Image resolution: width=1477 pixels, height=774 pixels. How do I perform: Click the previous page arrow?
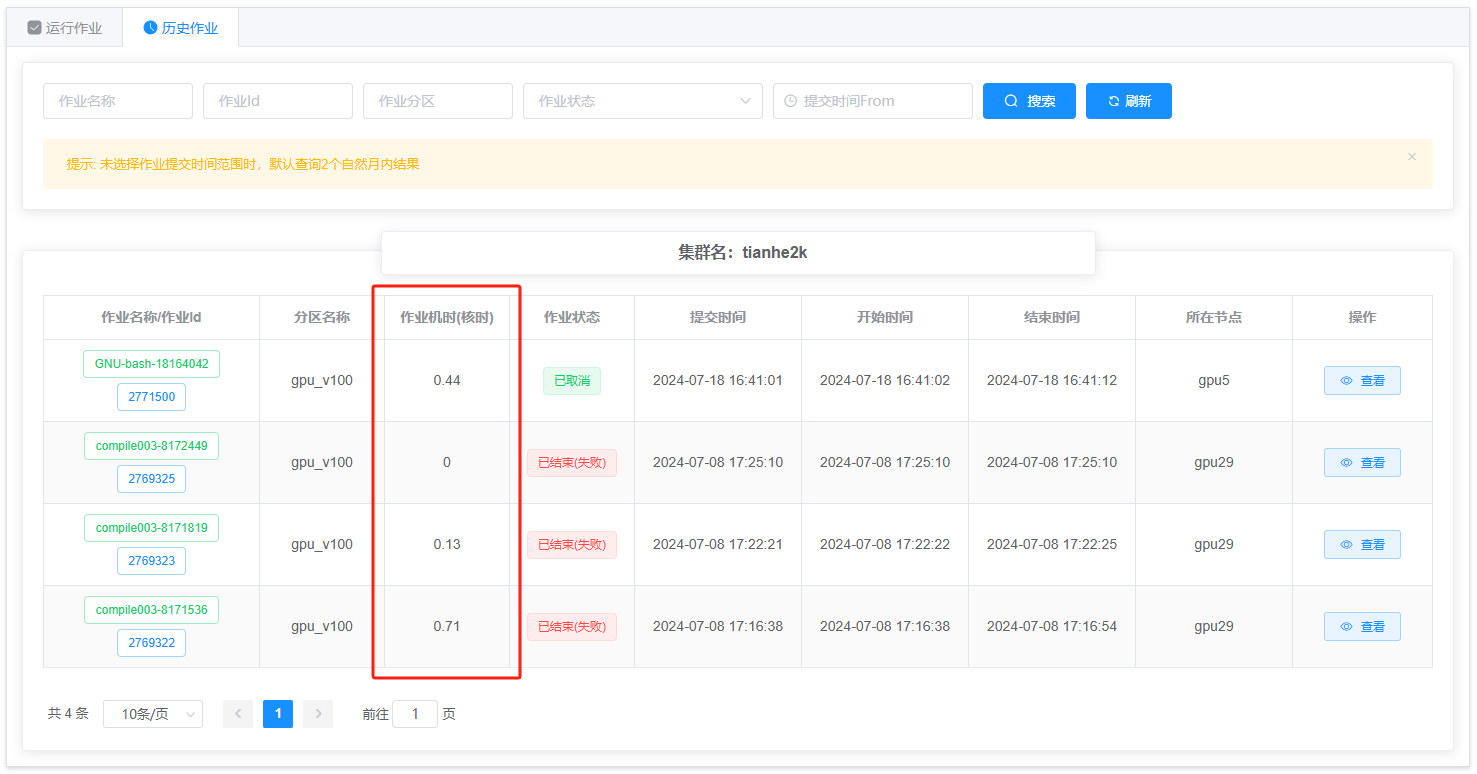tap(238, 714)
